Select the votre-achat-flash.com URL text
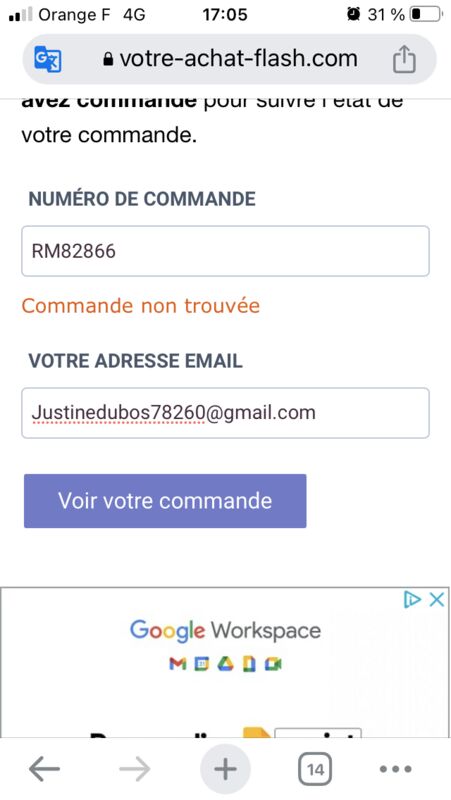This screenshot has height=800, width=451. coord(238,59)
